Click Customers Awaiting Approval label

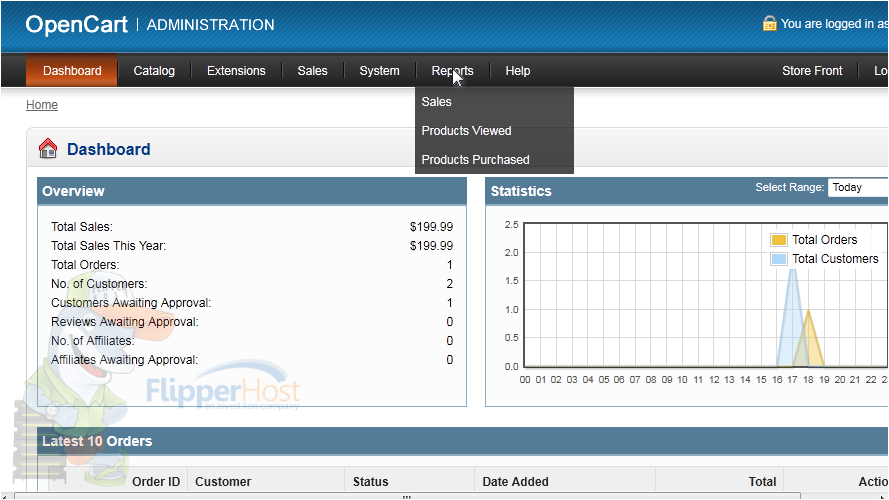coord(131,303)
